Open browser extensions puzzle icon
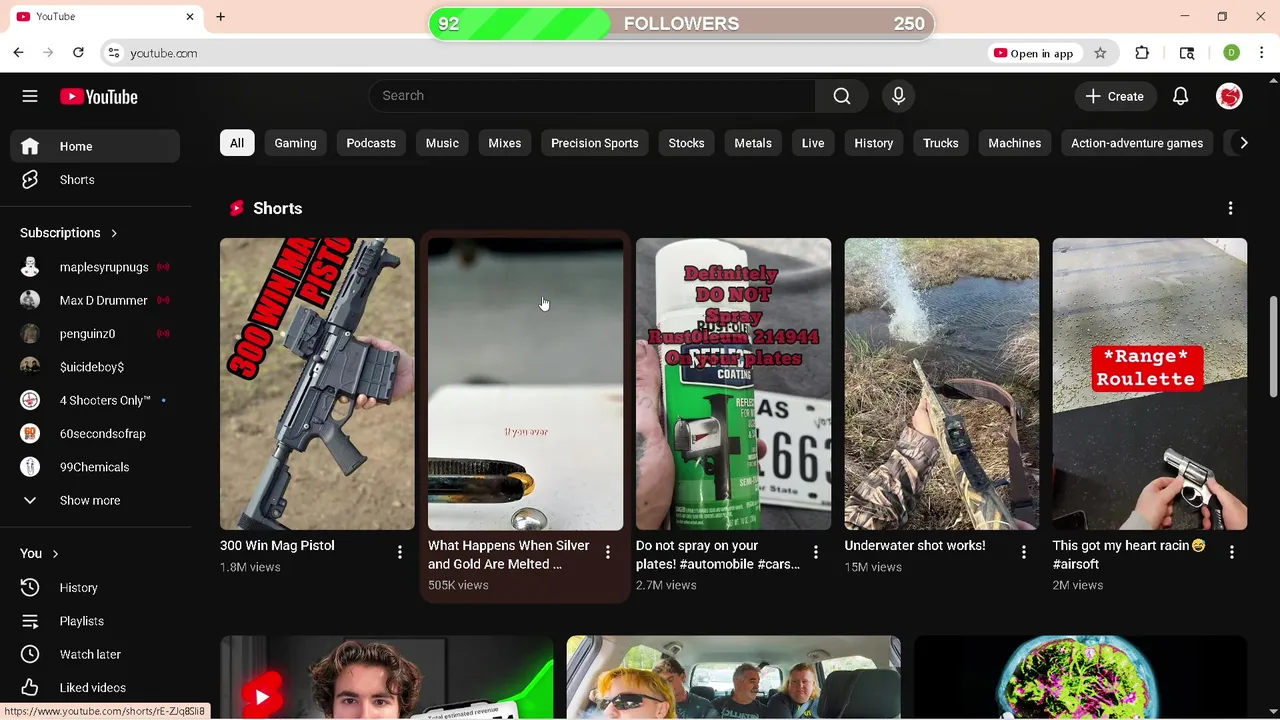This screenshot has height=720, width=1280. (1142, 53)
